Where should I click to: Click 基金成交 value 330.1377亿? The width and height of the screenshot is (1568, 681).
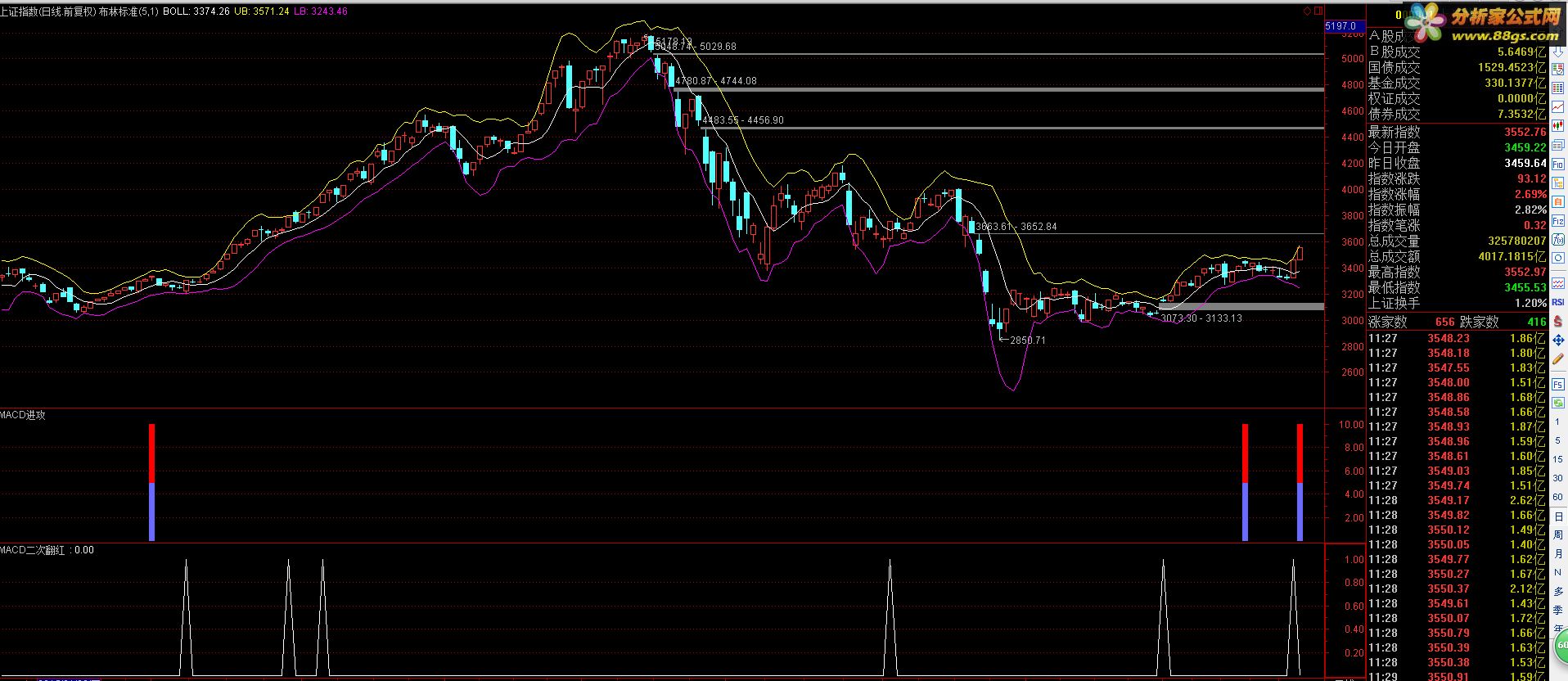pyautogui.click(x=1516, y=83)
